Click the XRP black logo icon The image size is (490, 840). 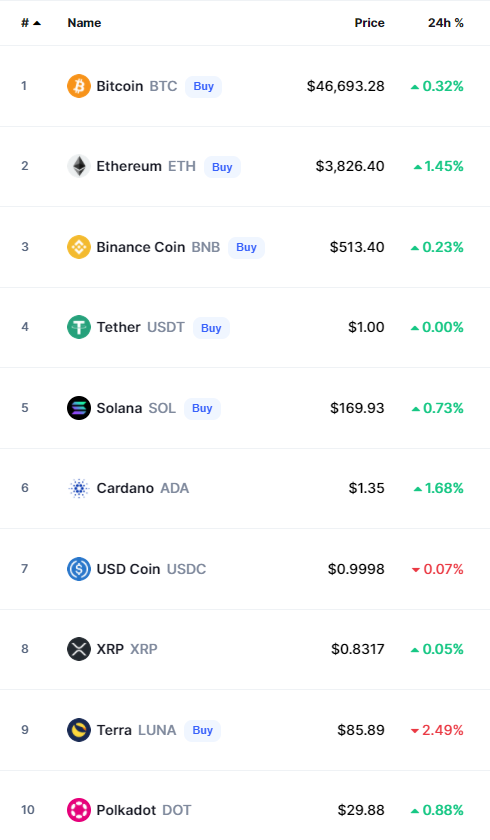(x=79, y=649)
